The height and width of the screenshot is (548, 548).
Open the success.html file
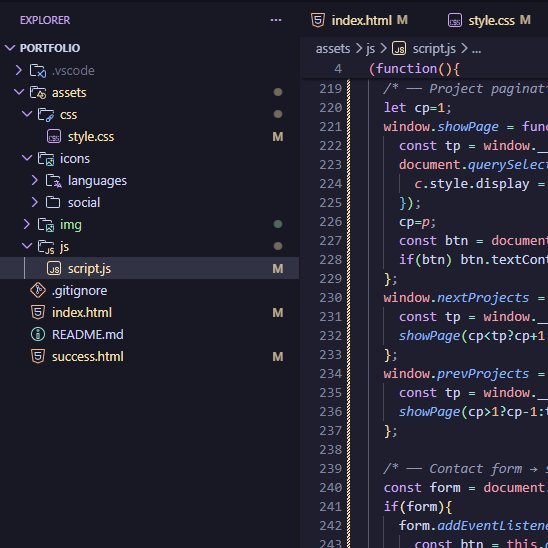(x=87, y=356)
